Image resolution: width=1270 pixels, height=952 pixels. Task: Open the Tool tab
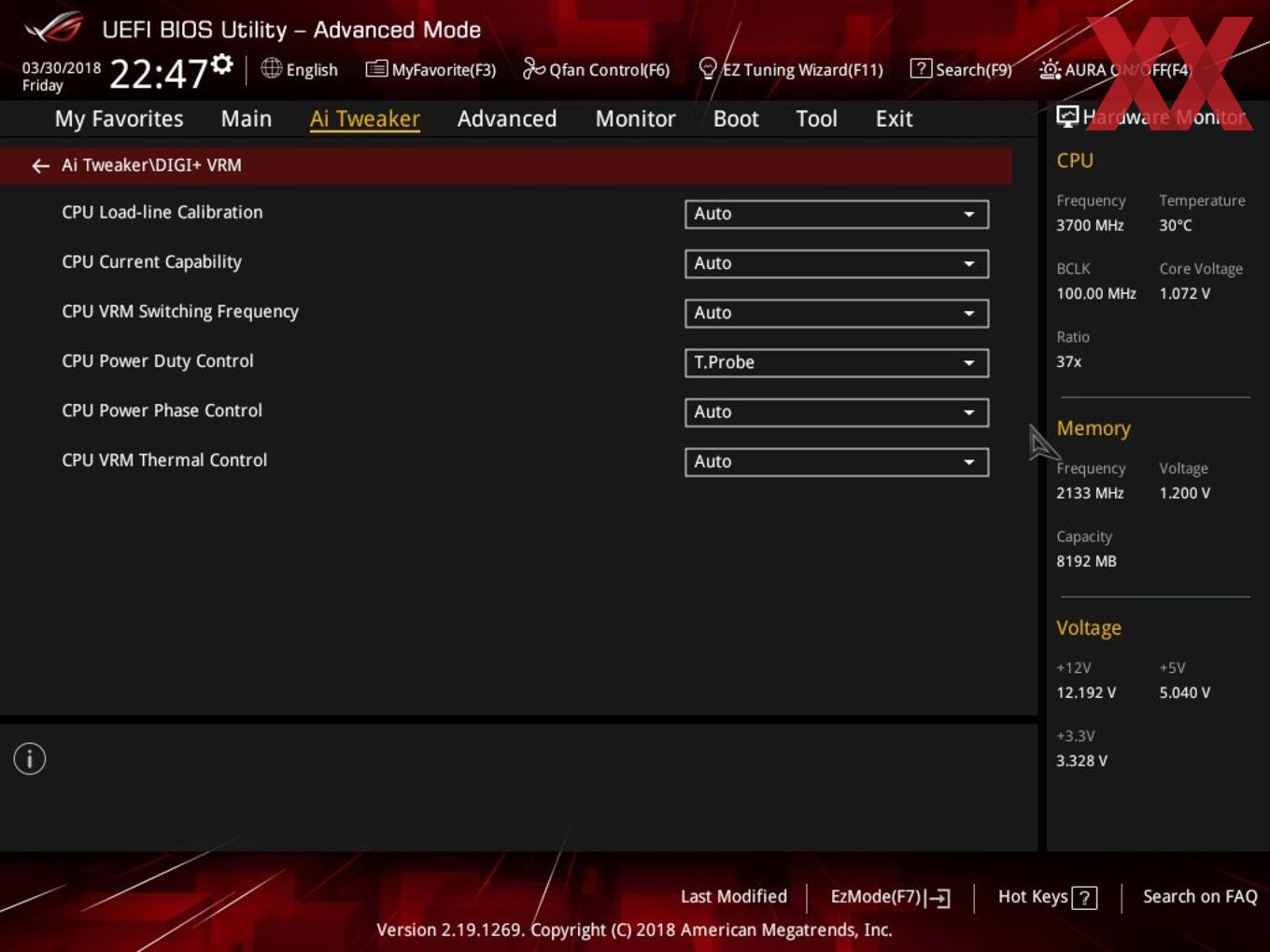(x=816, y=119)
